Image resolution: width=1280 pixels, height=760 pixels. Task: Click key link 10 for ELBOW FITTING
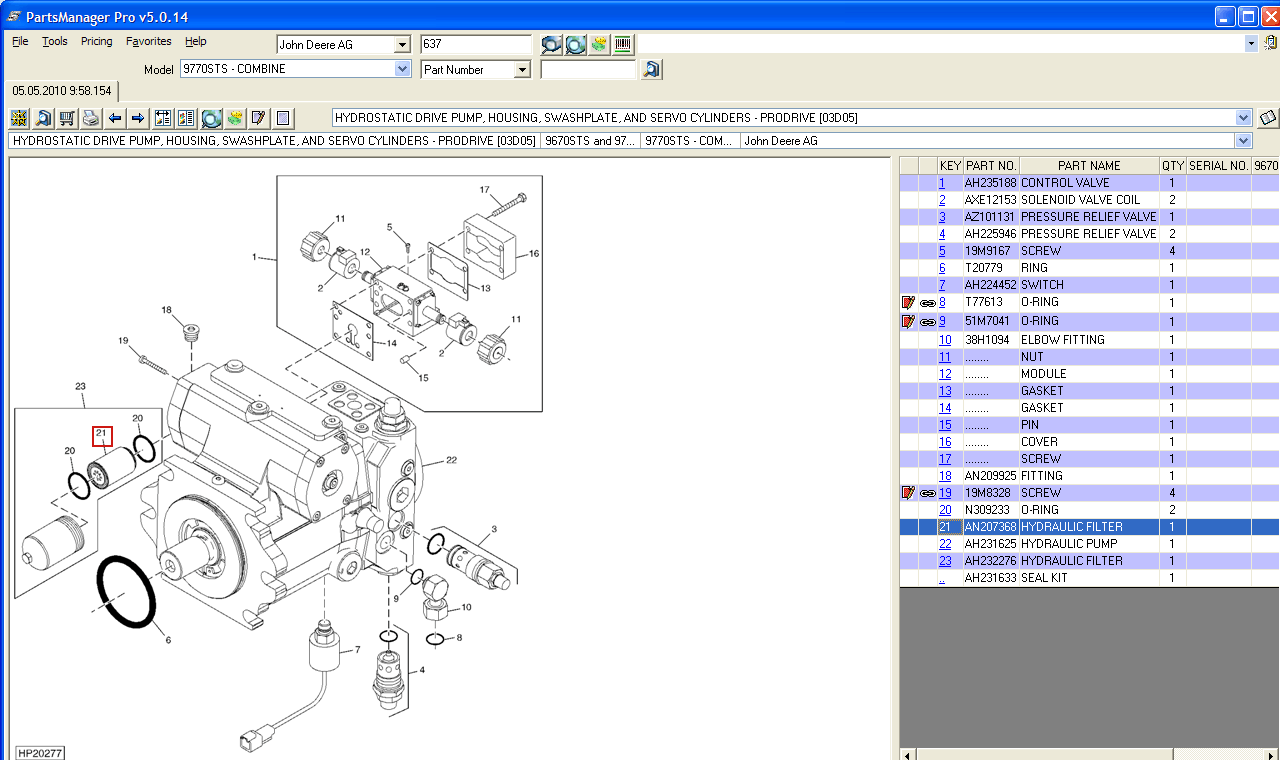pyautogui.click(x=945, y=340)
